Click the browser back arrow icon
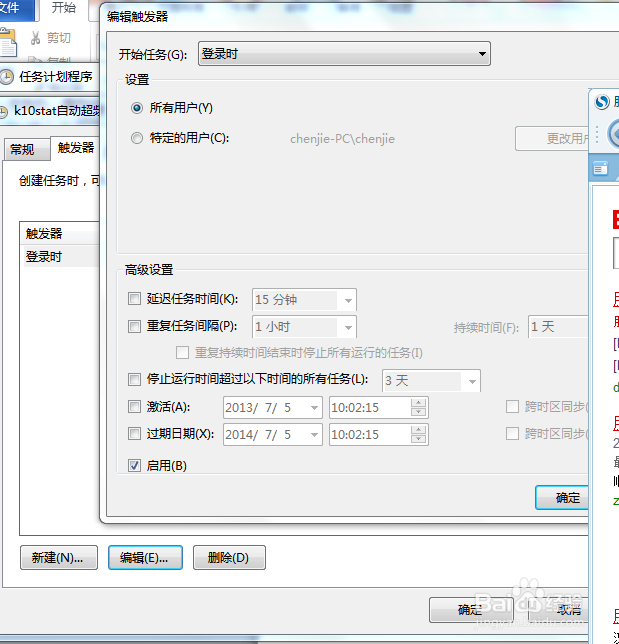 [614, 134]
